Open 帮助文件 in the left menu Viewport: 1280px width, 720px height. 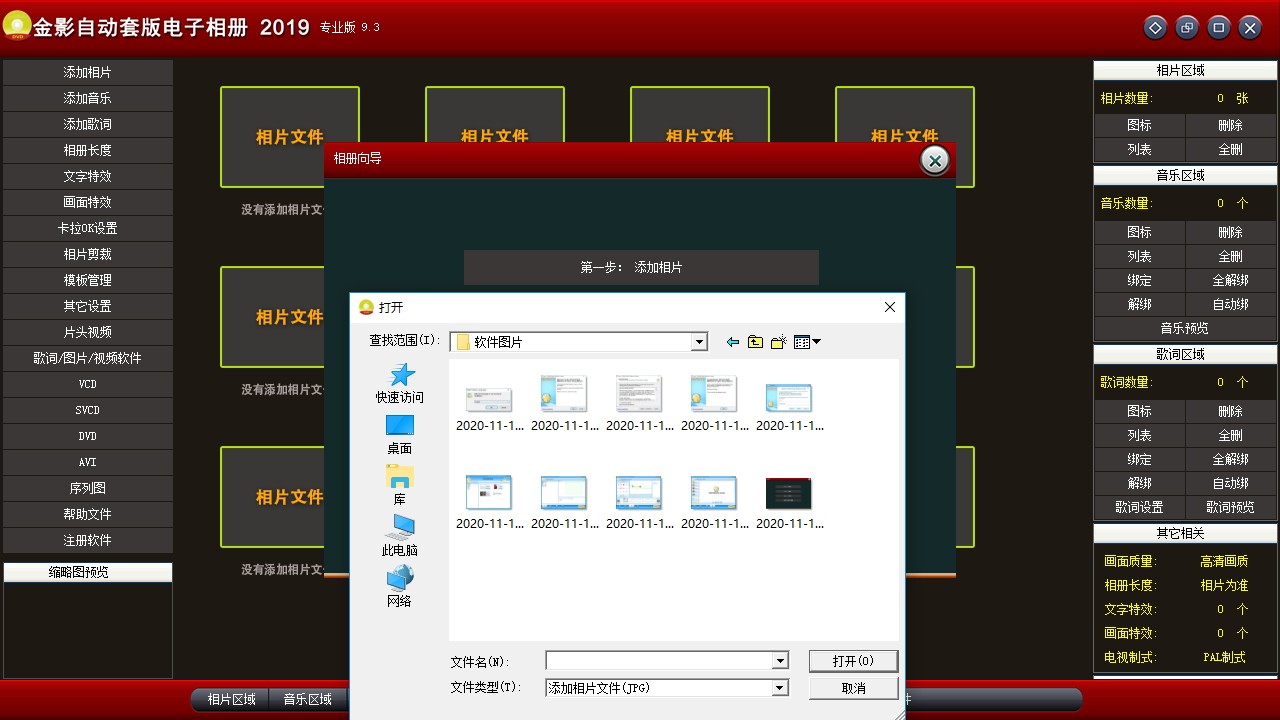[x=88, y=514]
